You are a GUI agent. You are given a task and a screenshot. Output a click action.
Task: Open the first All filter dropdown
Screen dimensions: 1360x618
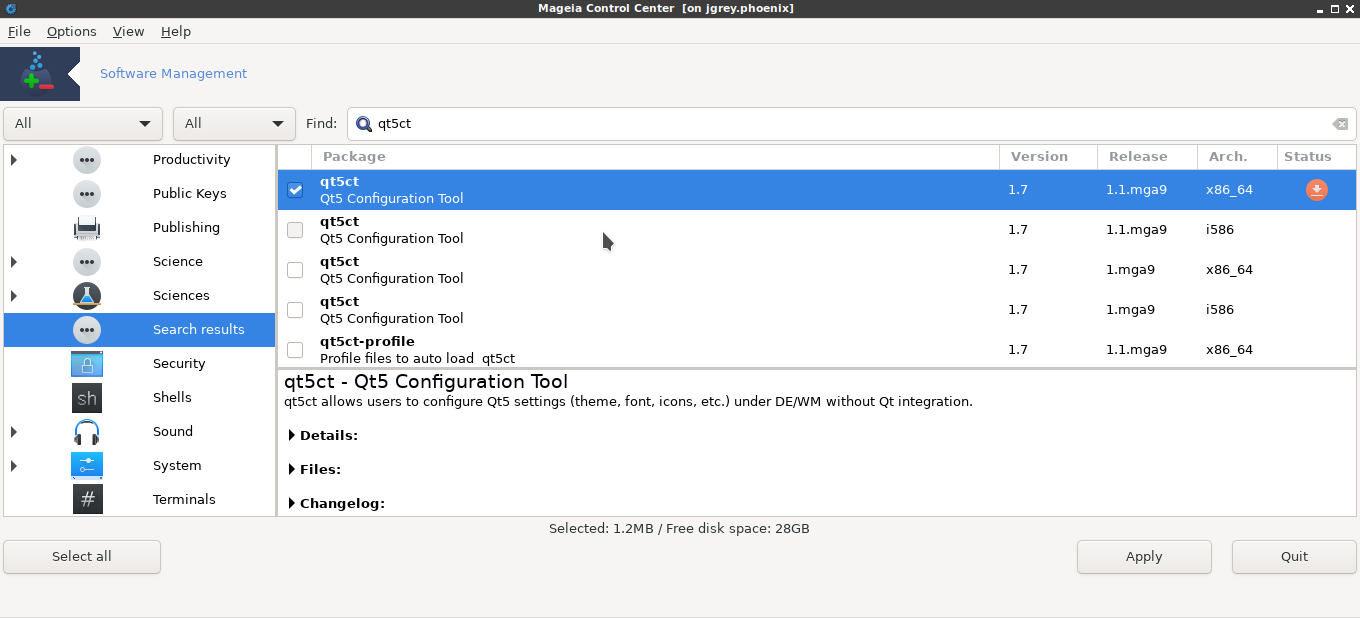coord(83,124)
